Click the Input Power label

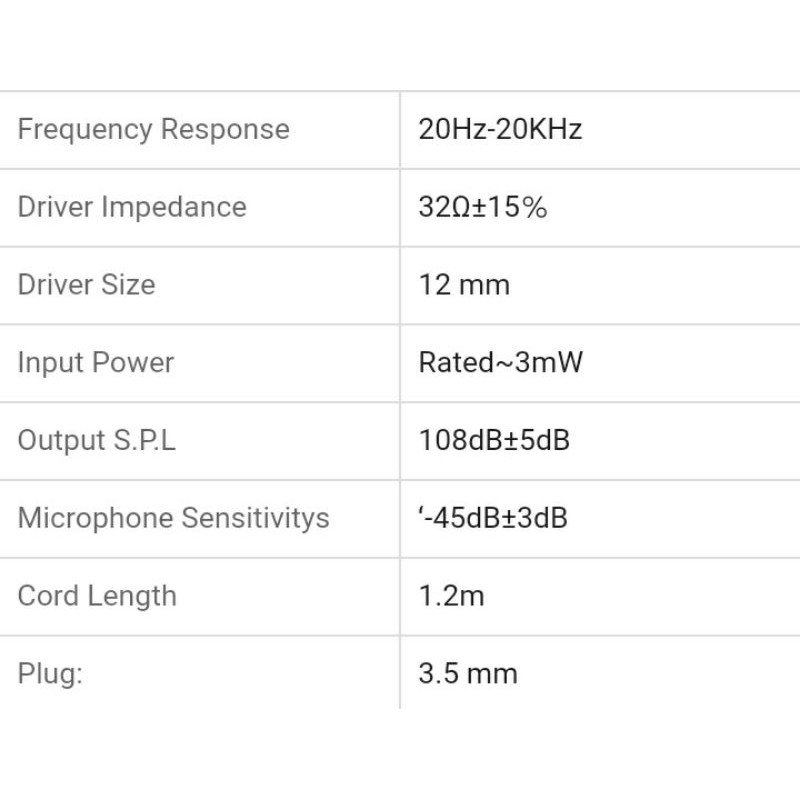click(96, 362)
